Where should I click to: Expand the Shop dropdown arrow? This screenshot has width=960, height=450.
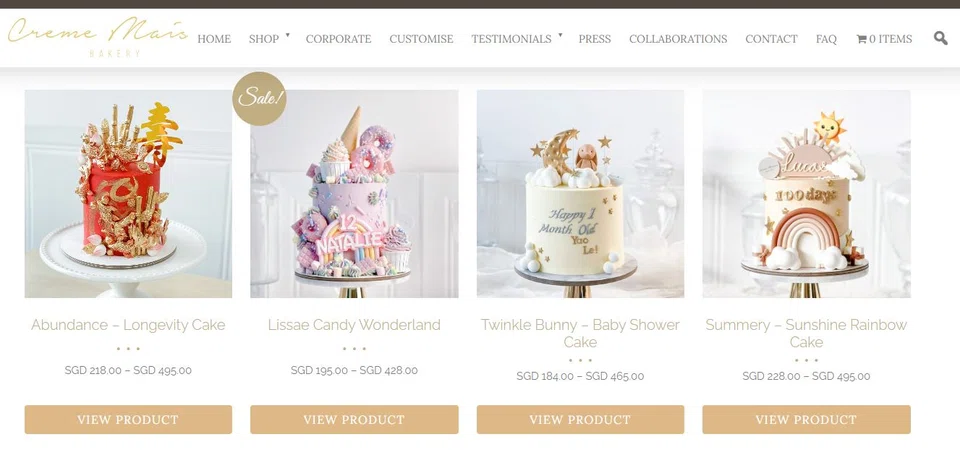(288, 35)
